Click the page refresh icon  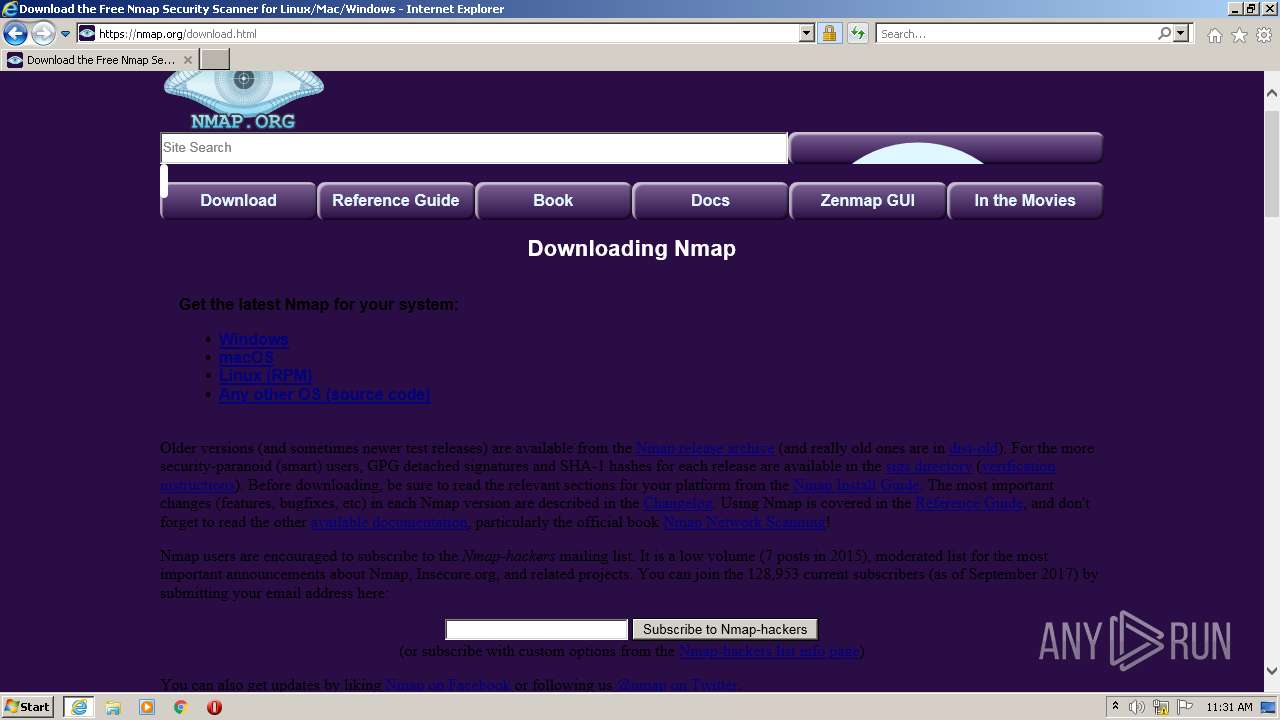(857, 34)
